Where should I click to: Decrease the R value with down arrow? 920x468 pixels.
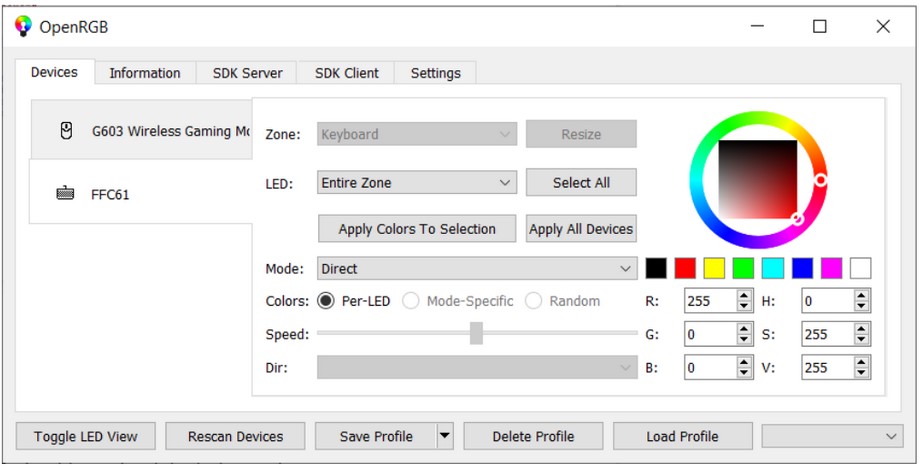[745, 307]
